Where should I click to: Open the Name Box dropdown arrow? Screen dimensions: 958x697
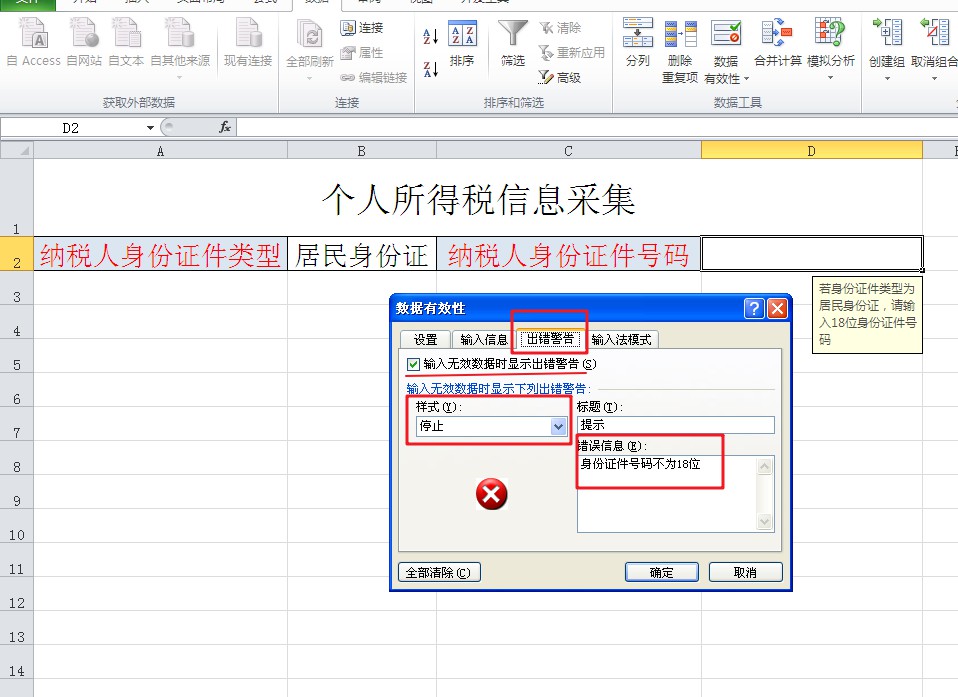point(150,128)
